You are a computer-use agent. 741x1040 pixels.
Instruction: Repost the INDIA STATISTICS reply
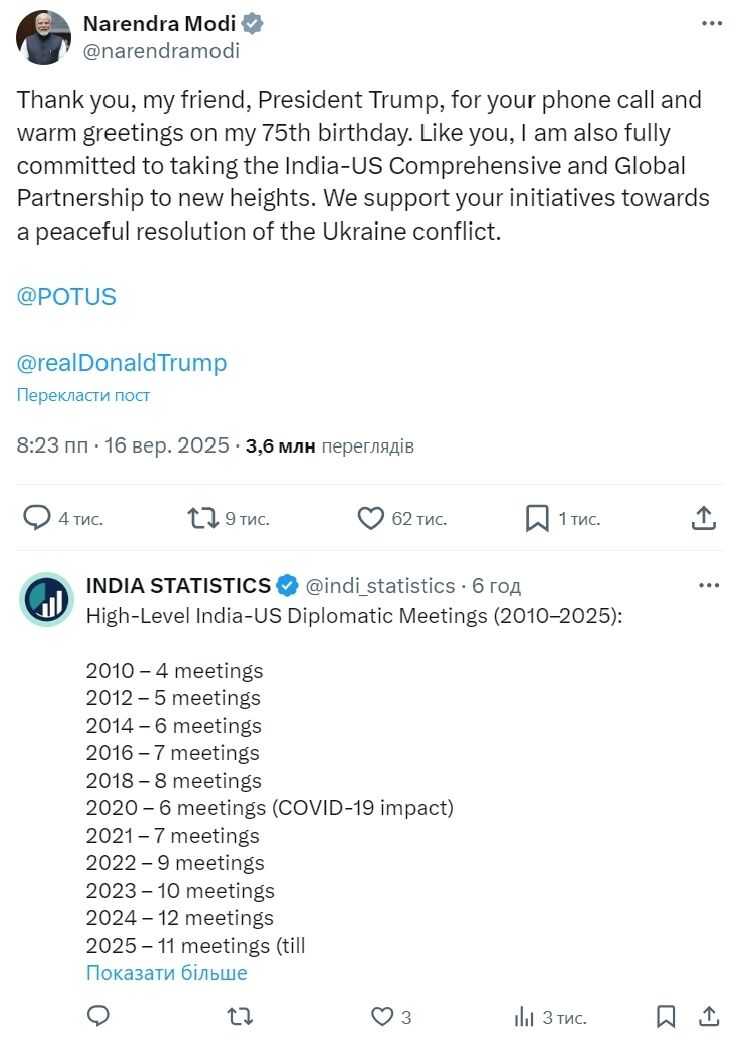point(240,1017)
